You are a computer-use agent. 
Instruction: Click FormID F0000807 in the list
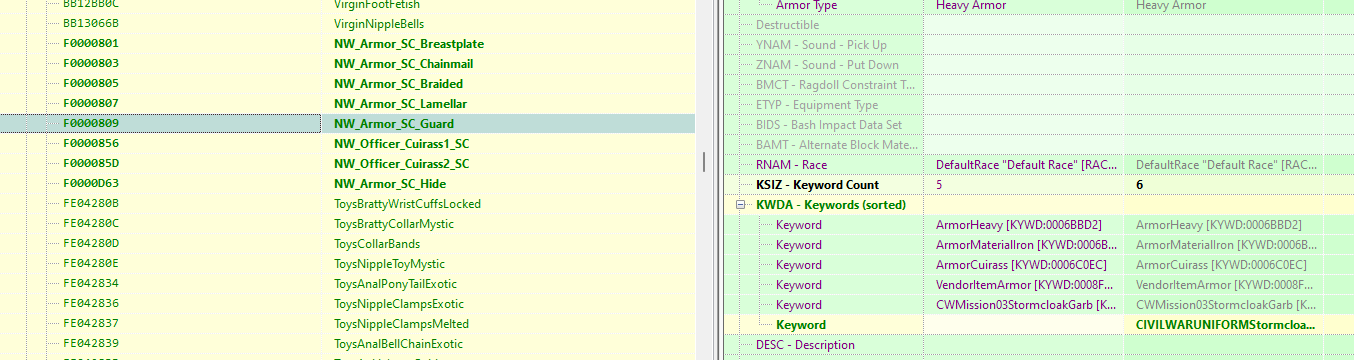91,104
